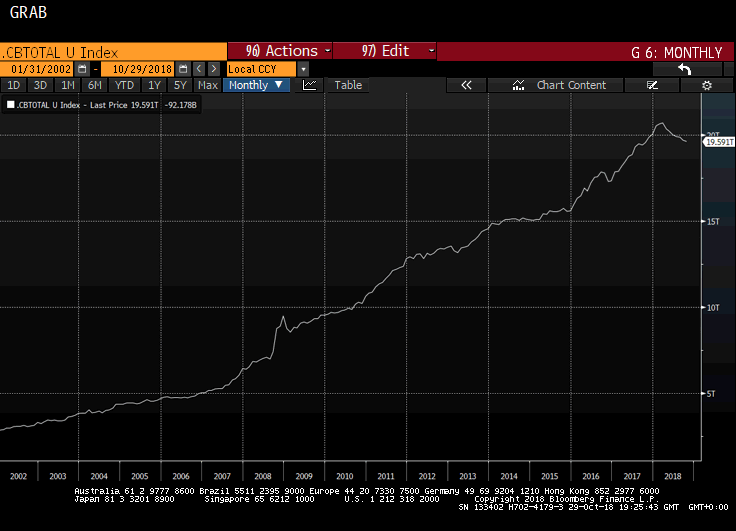Select the 1M range tab
The height and width of the screenshot is (531, 736).
point(68,85)
